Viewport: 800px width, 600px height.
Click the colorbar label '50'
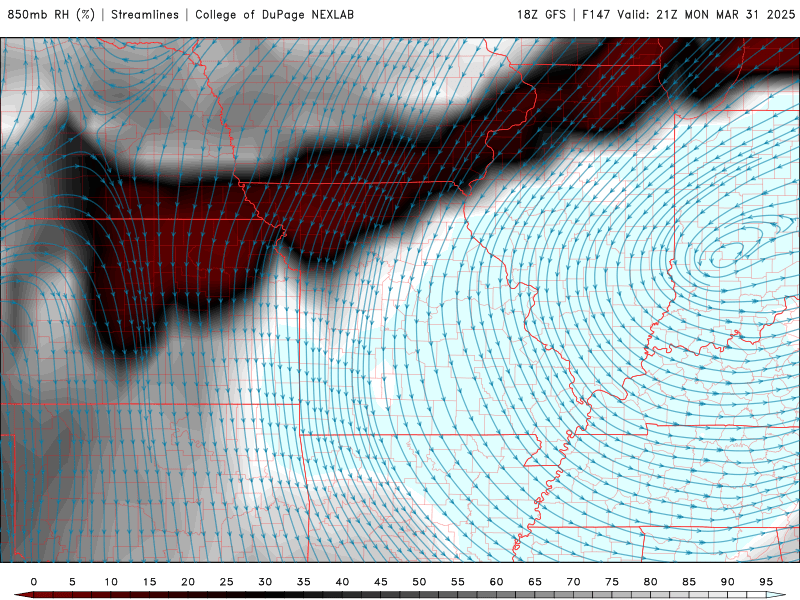point(419,582)
